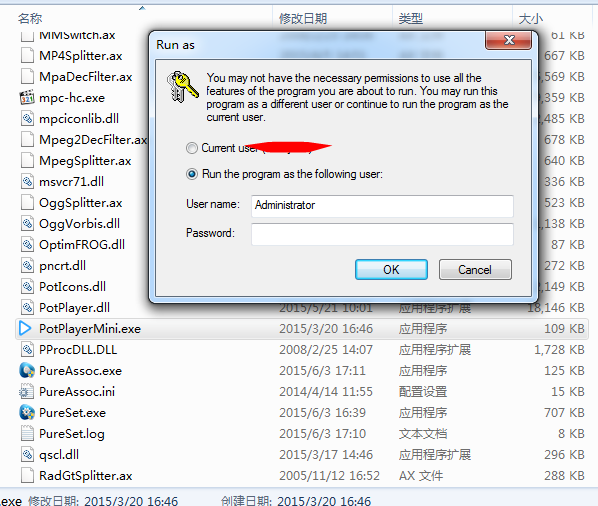
Task: Click into the Password field
Action: point(382,234)
